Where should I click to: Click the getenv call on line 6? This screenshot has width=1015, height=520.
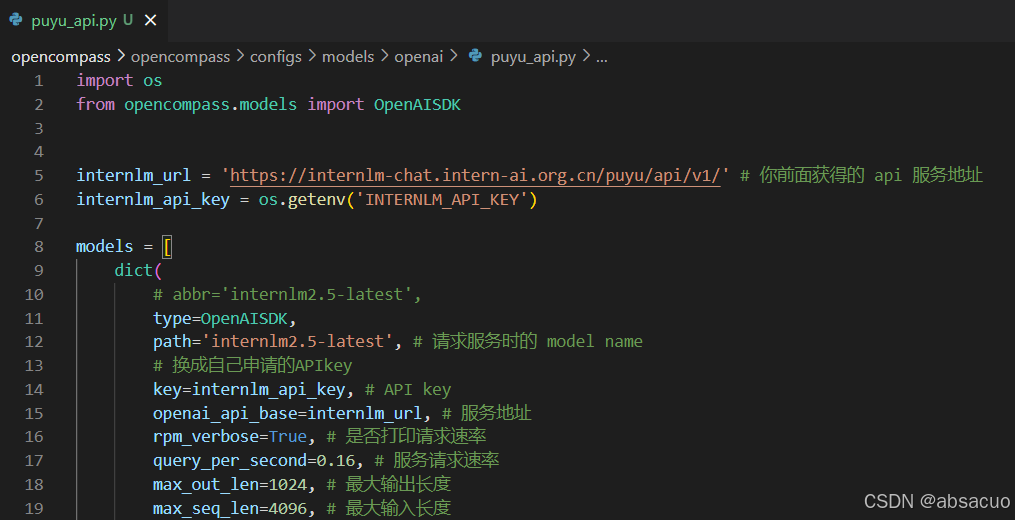tap(317, 199)
